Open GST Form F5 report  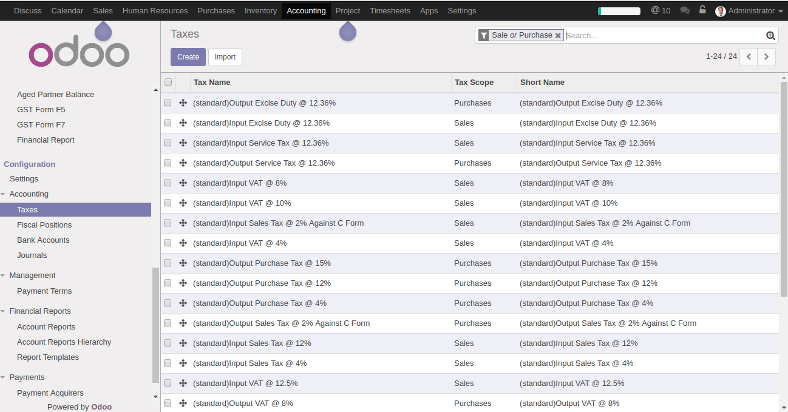(41, 110)
